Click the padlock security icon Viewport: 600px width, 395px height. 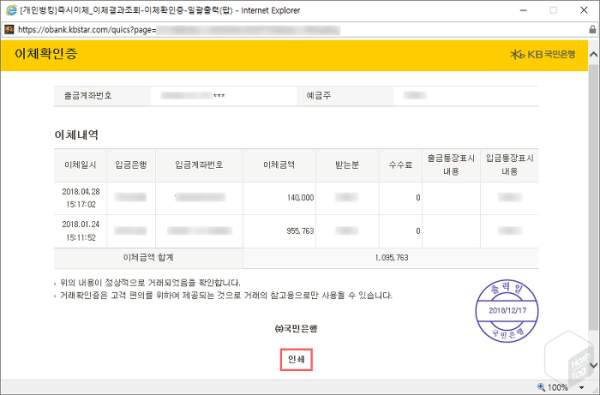click(592, 29)
